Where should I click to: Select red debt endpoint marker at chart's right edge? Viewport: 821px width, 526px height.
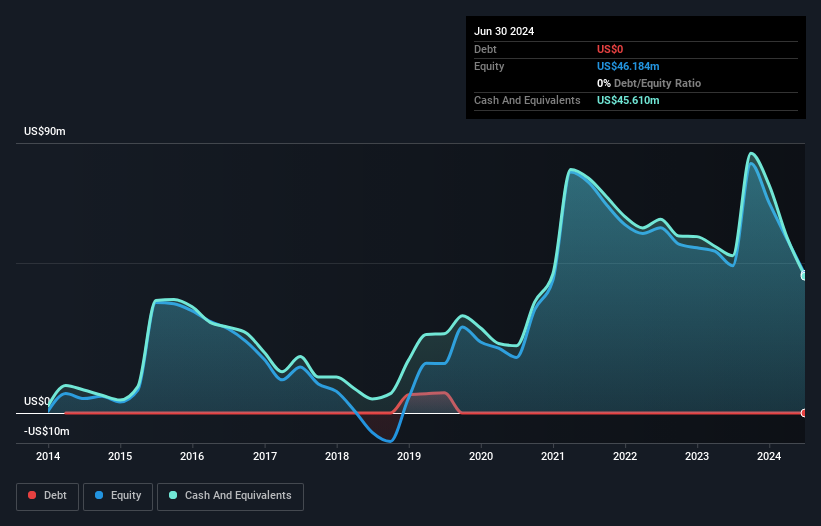[x=804, y=413]
